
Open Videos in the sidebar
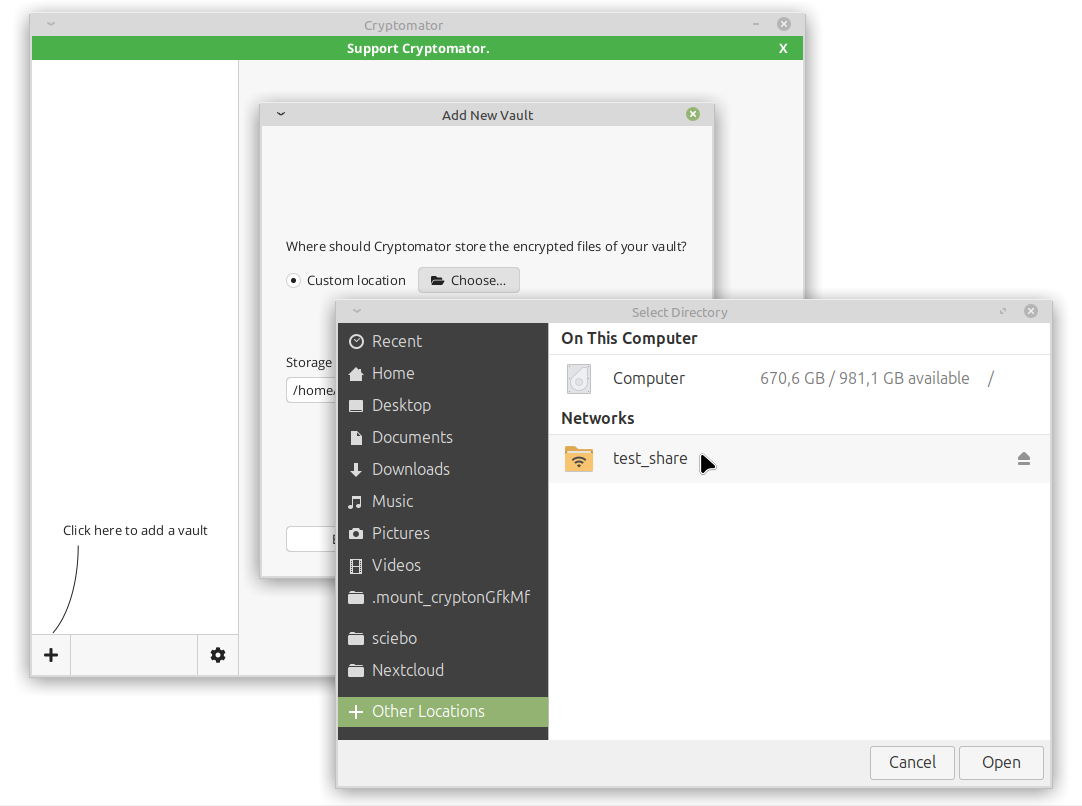[x=443, y=565]
